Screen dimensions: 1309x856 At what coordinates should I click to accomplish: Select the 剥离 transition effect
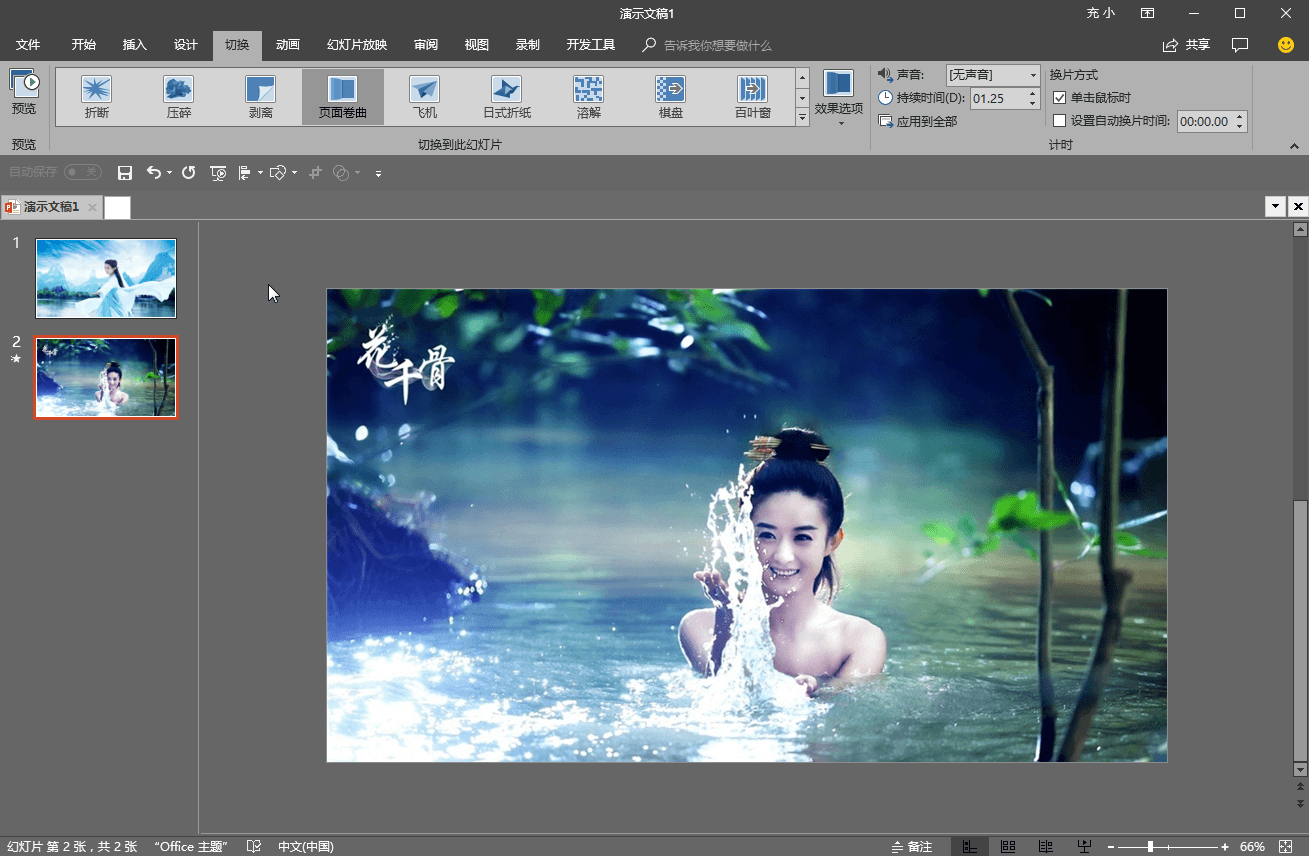261,97
